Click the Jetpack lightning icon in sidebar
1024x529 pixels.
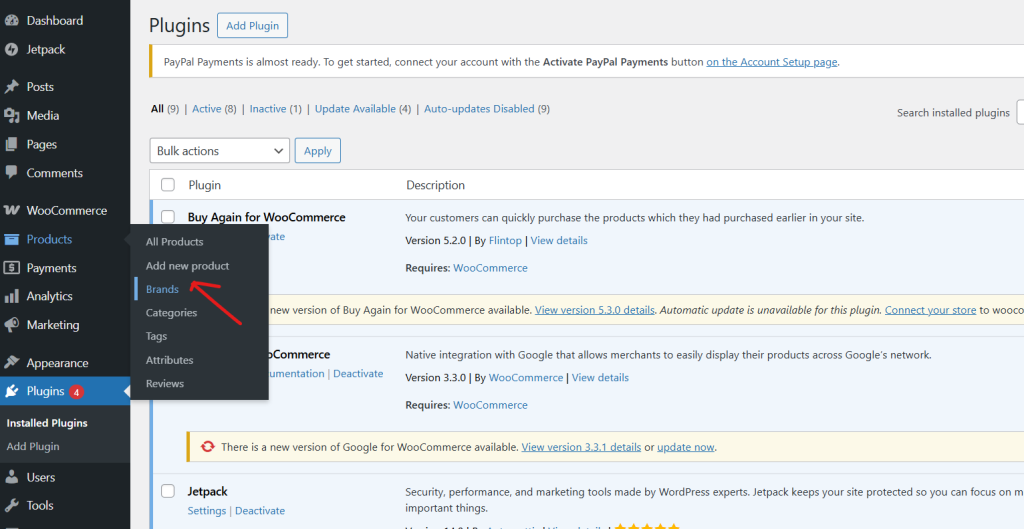(x=11, y=49)
